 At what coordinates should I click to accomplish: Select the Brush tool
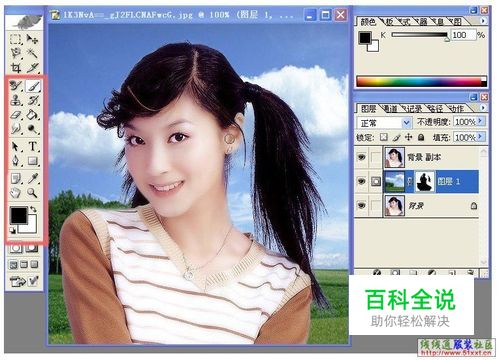(x=33, y=86)
